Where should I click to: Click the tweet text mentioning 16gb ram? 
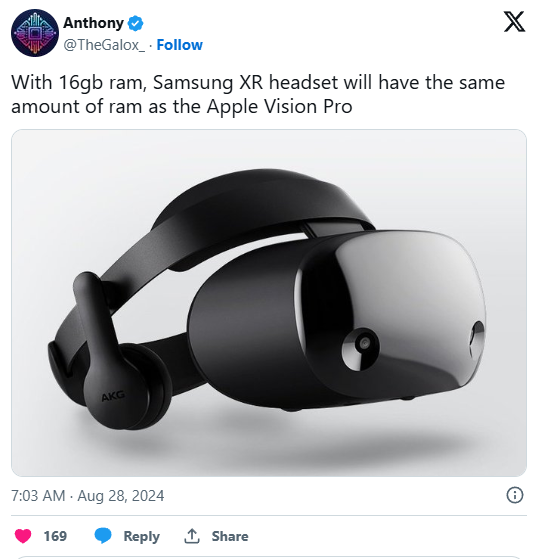tap(258, 82)
